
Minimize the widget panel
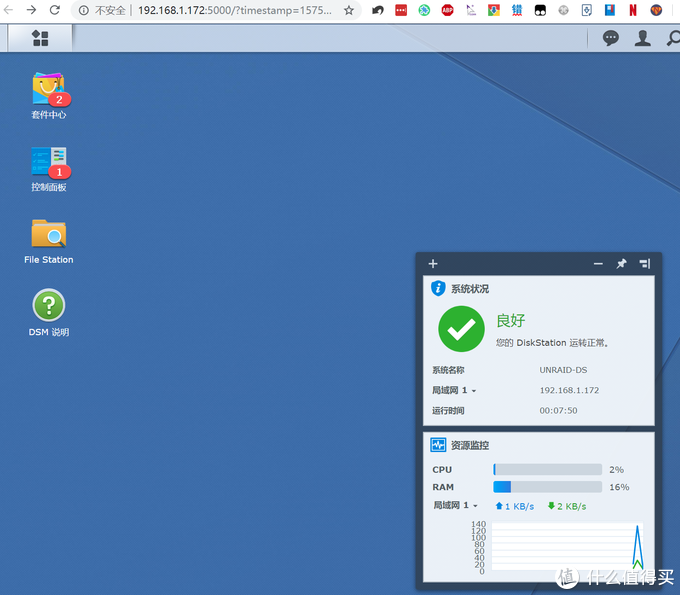598,264
